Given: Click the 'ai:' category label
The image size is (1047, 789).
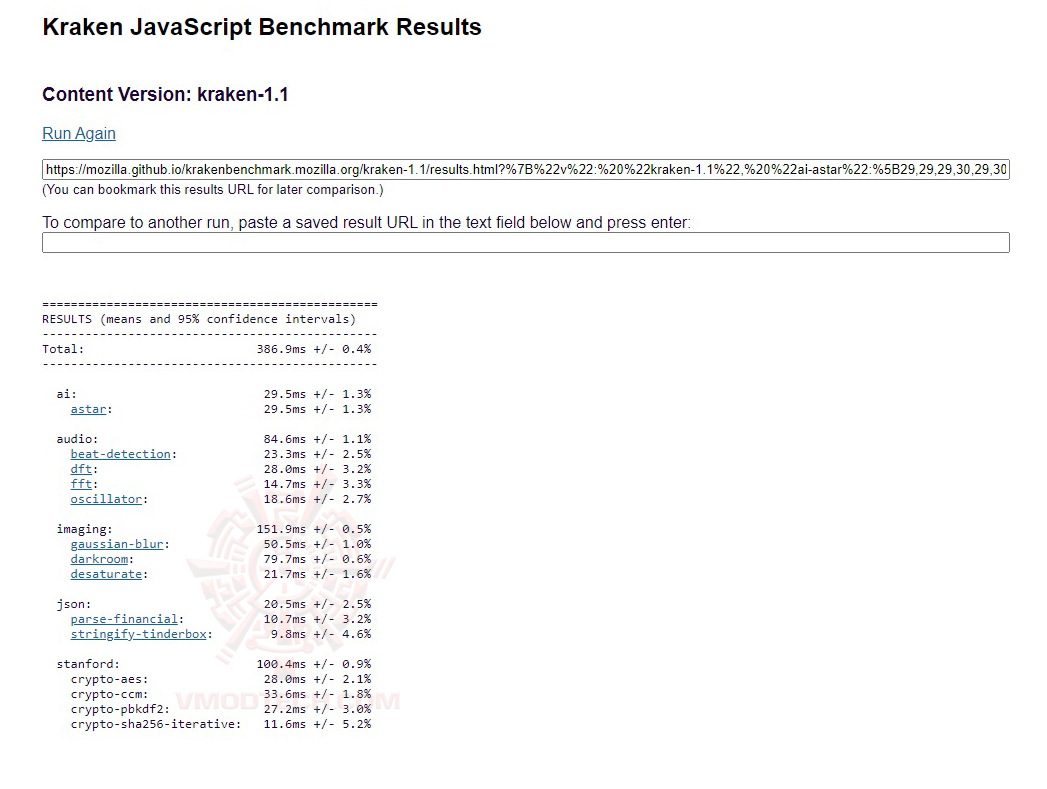Looking at the screenshot, I should point(67,394).
